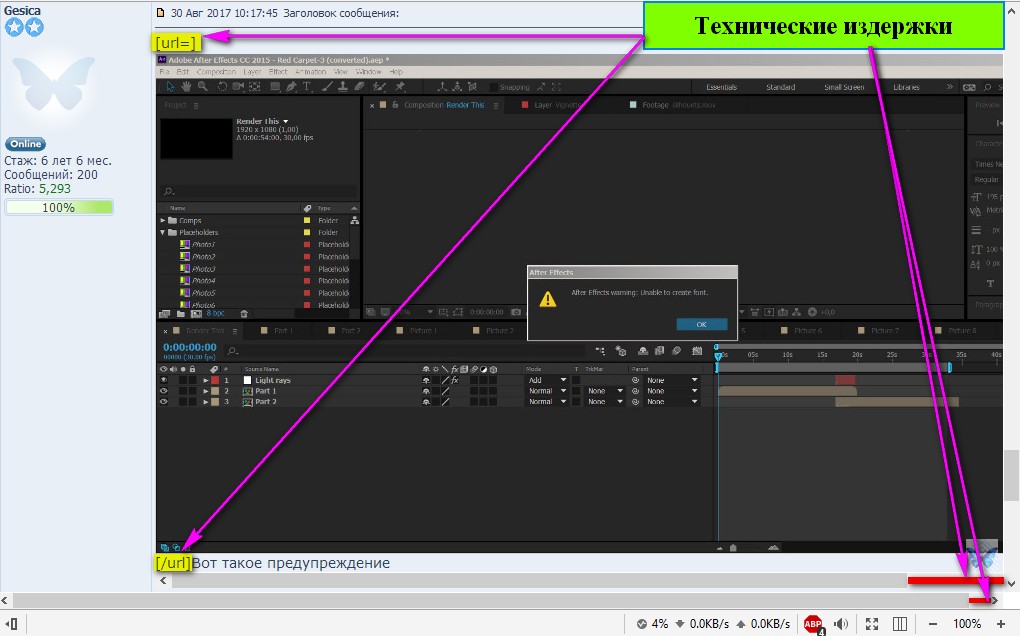Toggle the fx switch on Light rays layer
Screen dimensions: 1020x636
(x=455, y=380)
